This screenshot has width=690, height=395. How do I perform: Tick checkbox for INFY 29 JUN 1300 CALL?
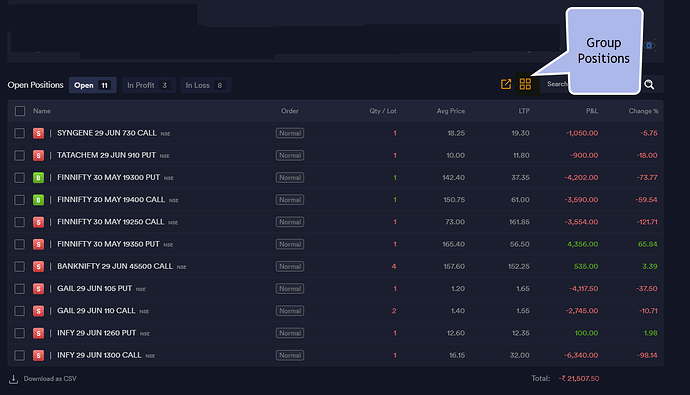click(19, 355)
